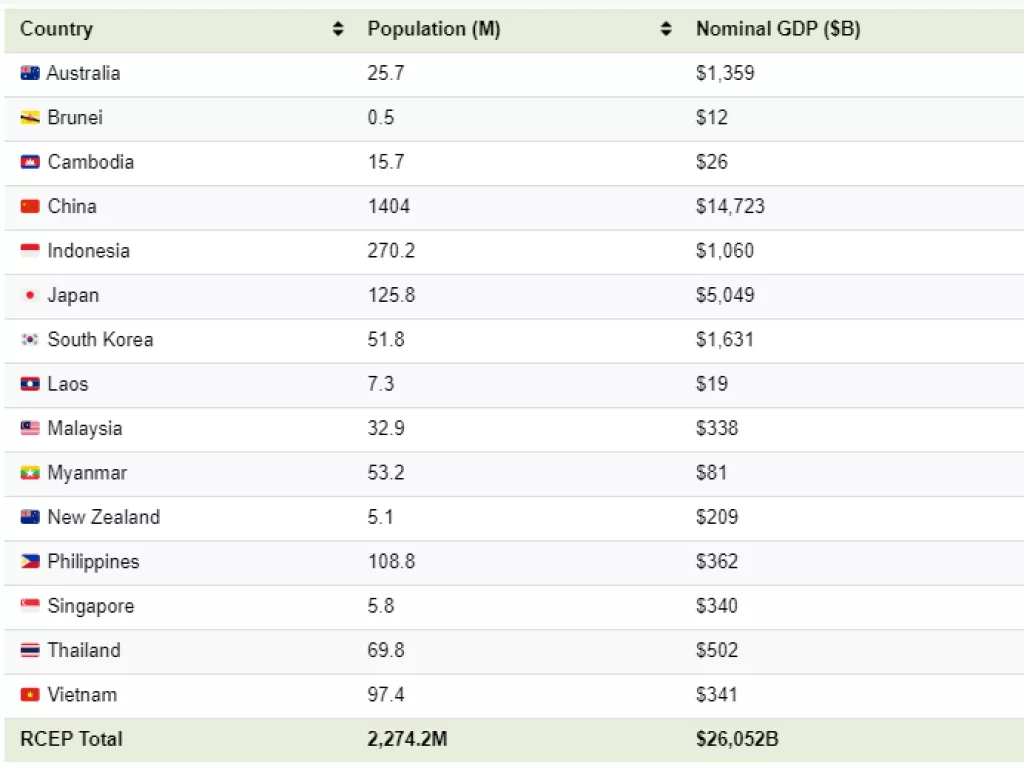1024x771 pixels.
Task: Sort table by Population column arrows
Action: [x=666, y=30]
